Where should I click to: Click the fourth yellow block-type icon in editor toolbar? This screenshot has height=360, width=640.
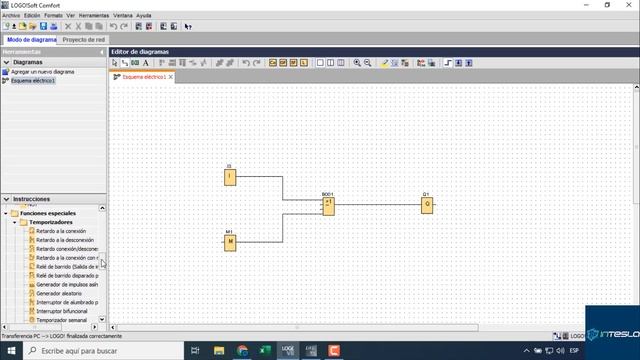304,63
